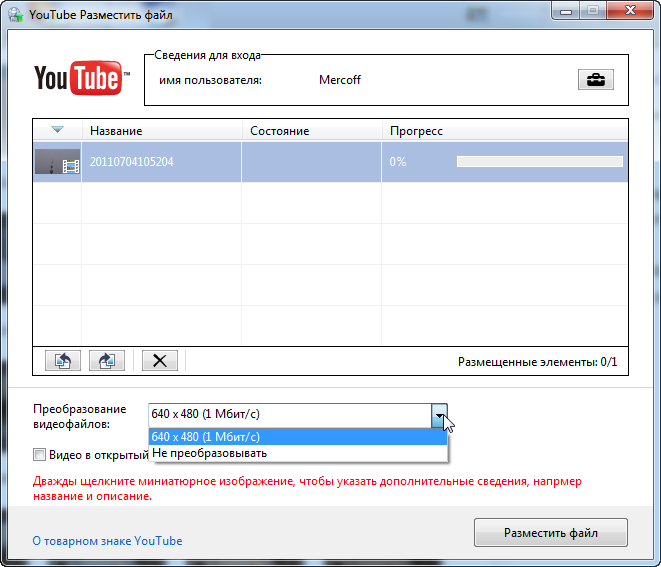Click the window title bar app icon
Viewport: 661px width, 567px height.
(16, 15)
